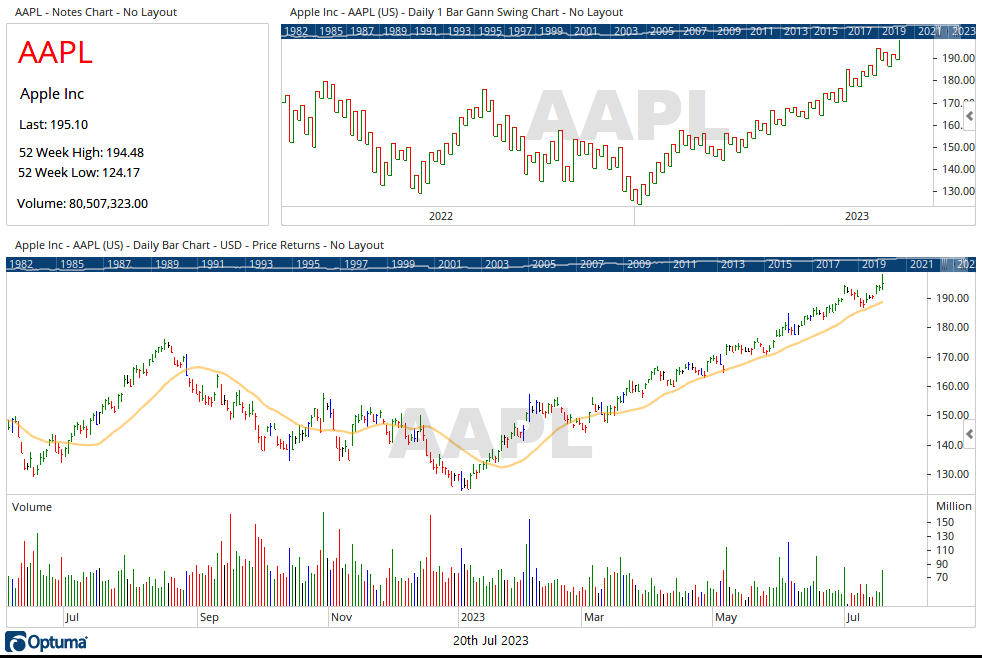Jump to 1991 on Gann Swing timeline
This screenshot has height=658, width=982.
pos(426,31)
